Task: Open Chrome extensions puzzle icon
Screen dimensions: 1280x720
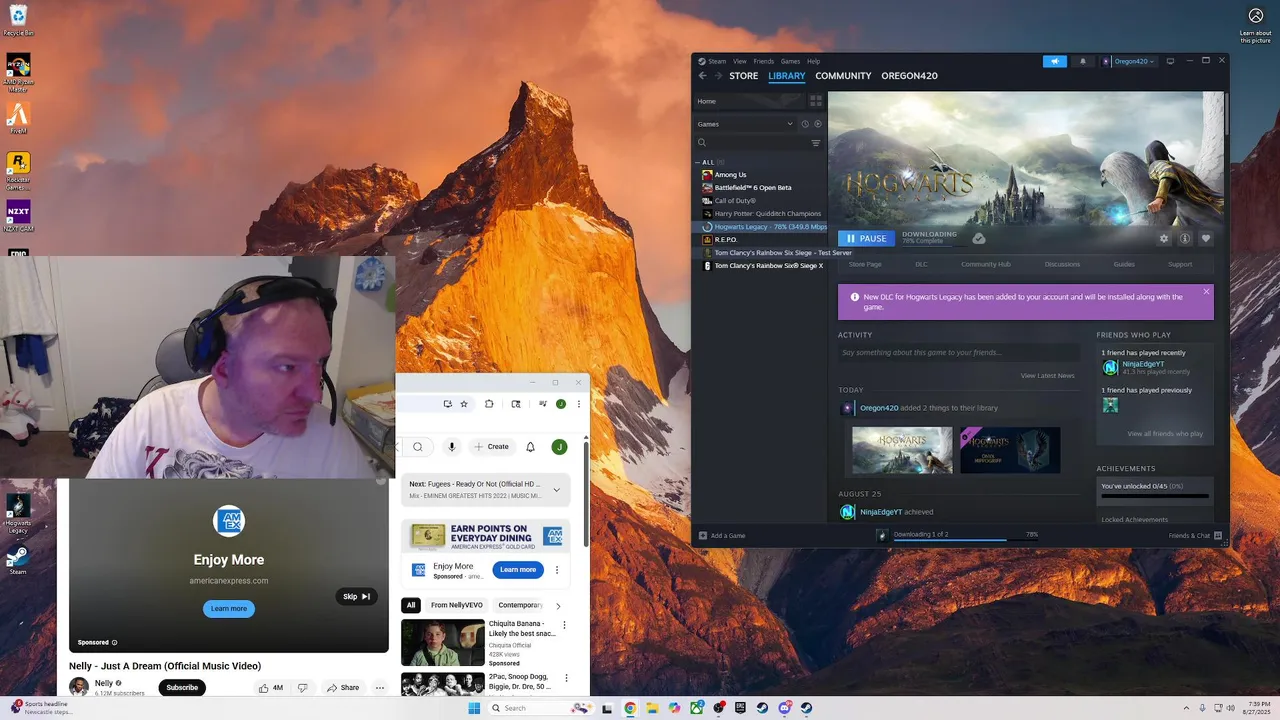Action: coord(489,404)
